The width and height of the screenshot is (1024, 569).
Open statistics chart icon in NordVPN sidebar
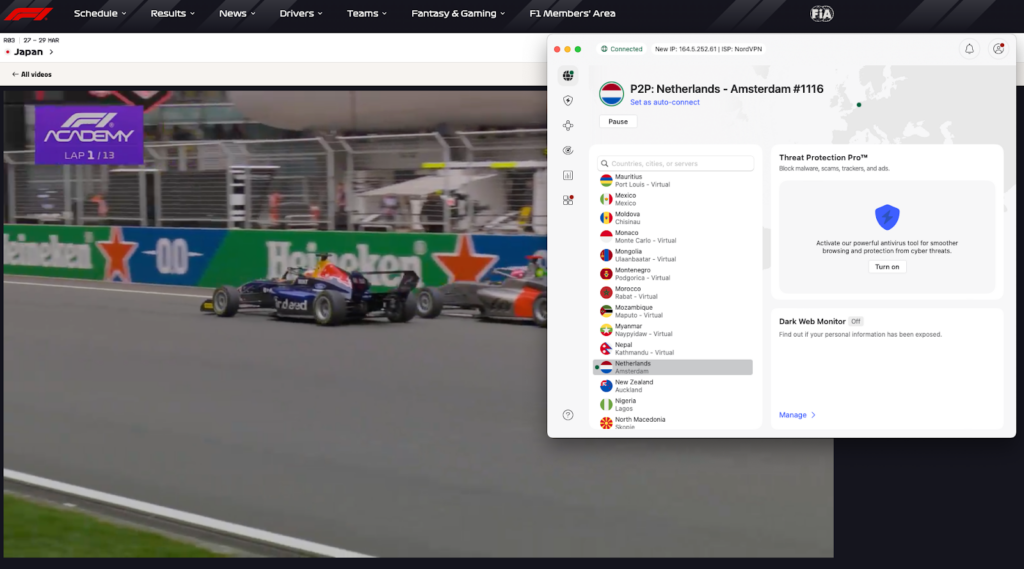coord(568,175)
